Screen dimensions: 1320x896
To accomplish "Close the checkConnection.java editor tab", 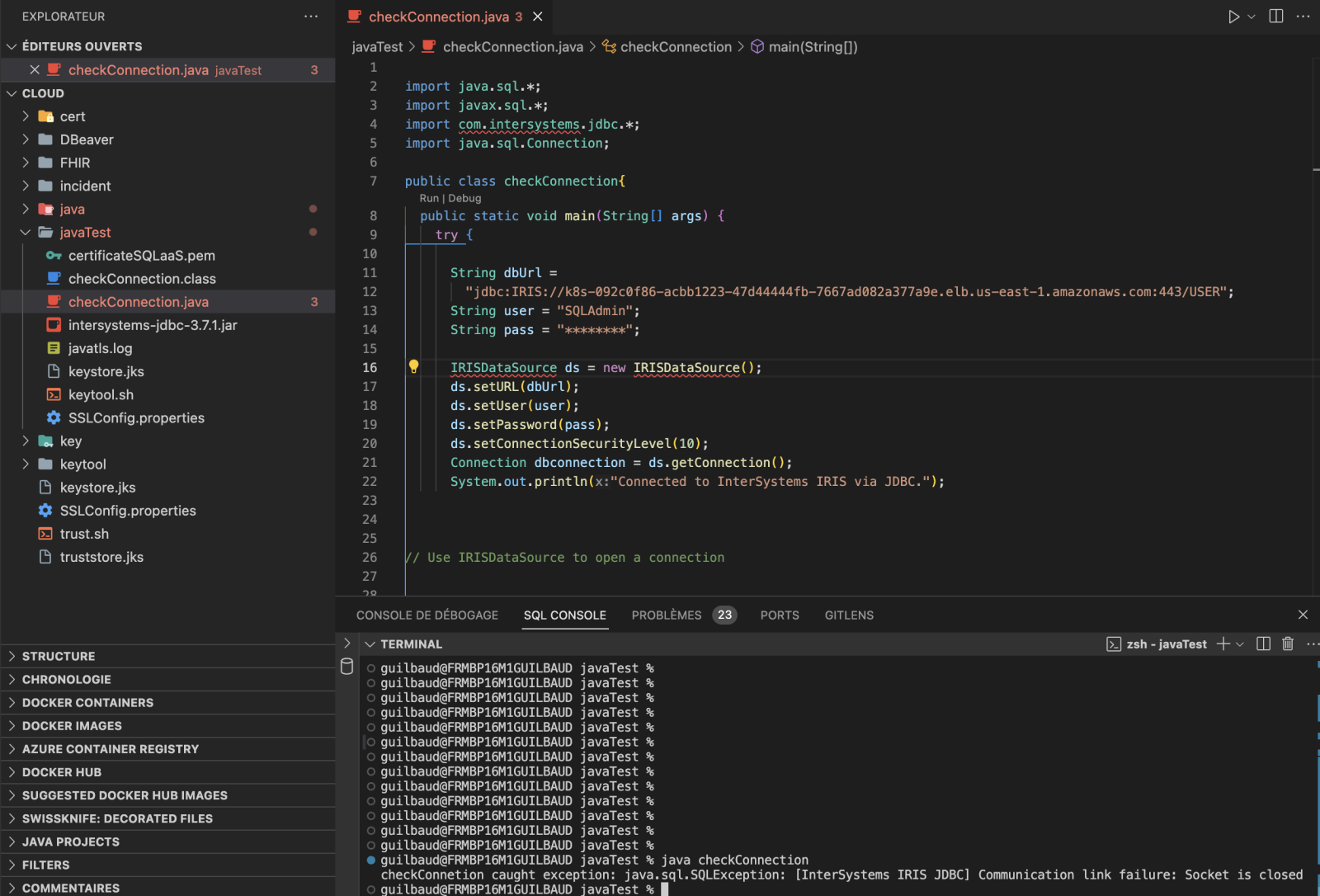I will (x=538, y=17).
